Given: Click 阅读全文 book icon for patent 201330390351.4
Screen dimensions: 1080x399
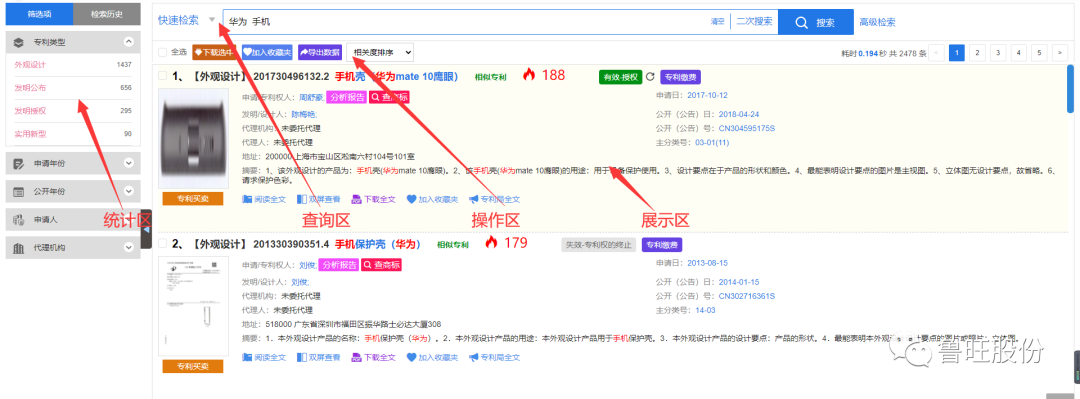Looking at the screenshot, I should [x=247, y=357].
